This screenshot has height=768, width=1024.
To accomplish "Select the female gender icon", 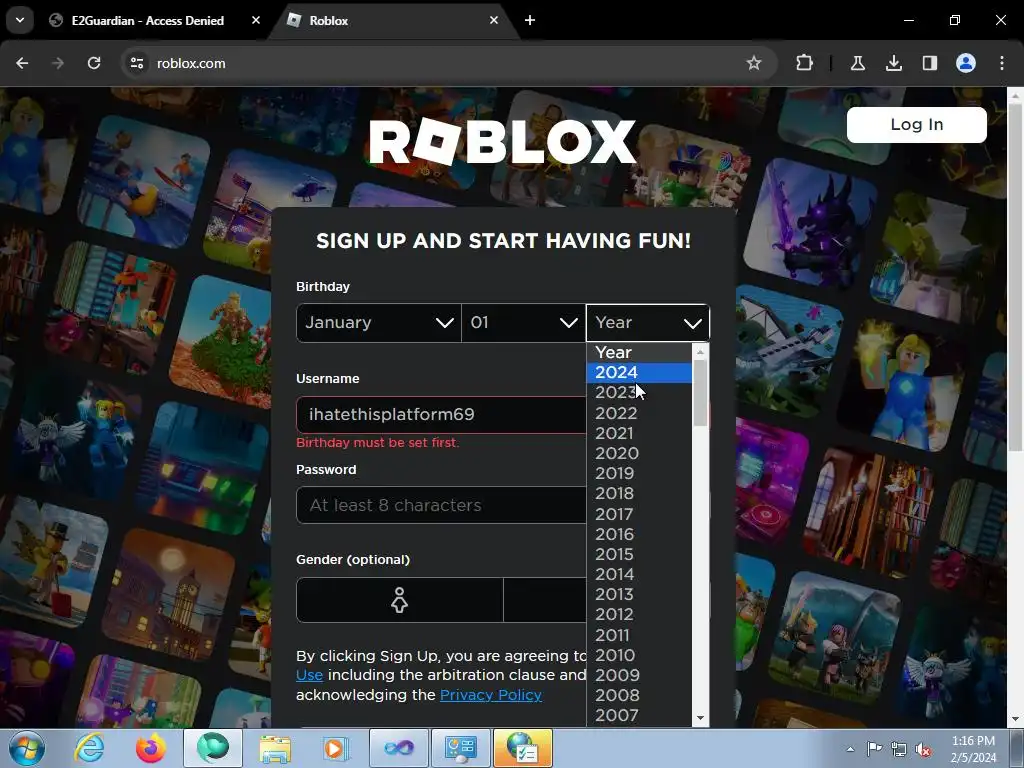I will click(400, 600).
